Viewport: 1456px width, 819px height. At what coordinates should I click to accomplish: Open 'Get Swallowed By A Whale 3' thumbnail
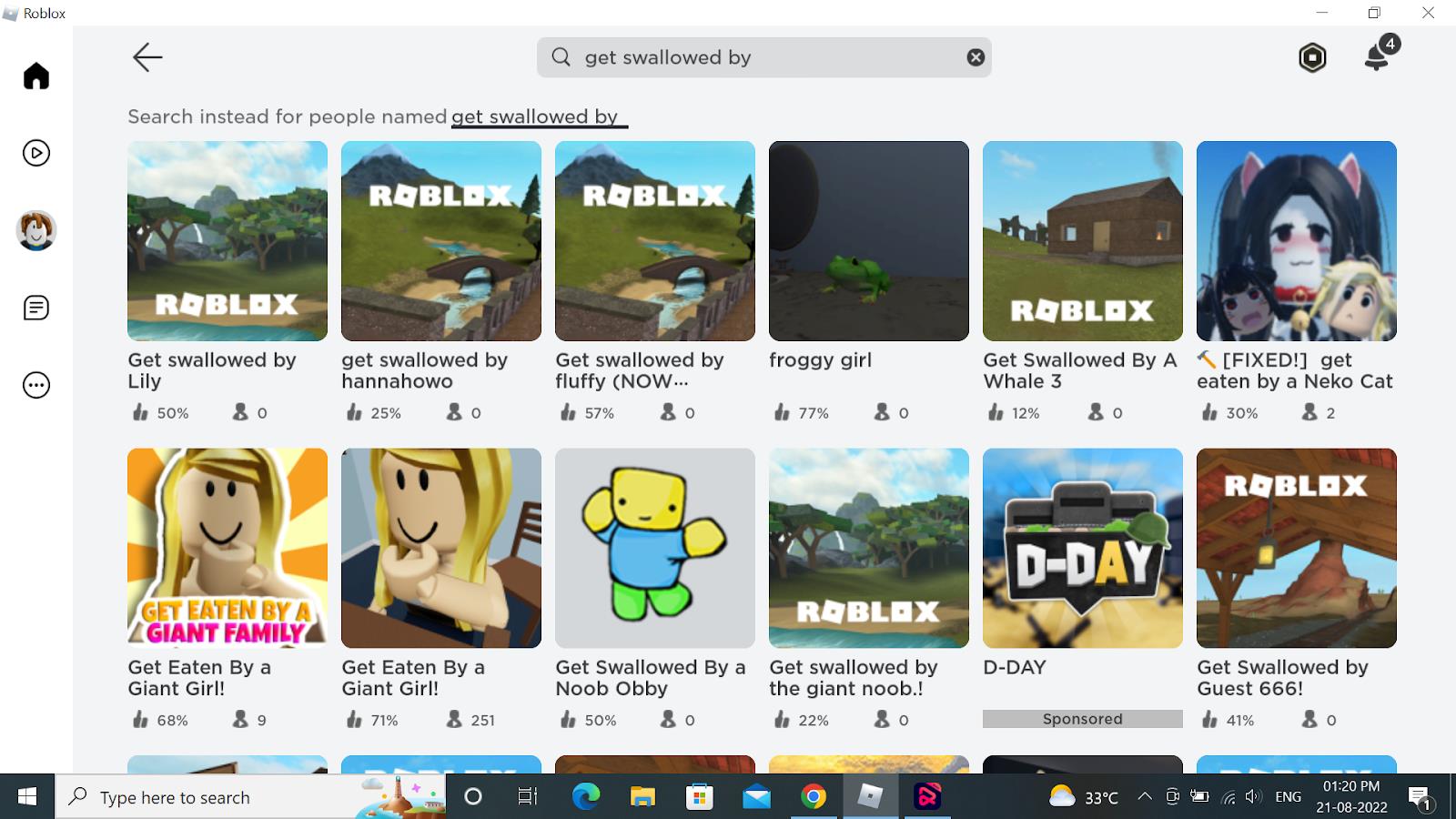tap(1083, 241)
